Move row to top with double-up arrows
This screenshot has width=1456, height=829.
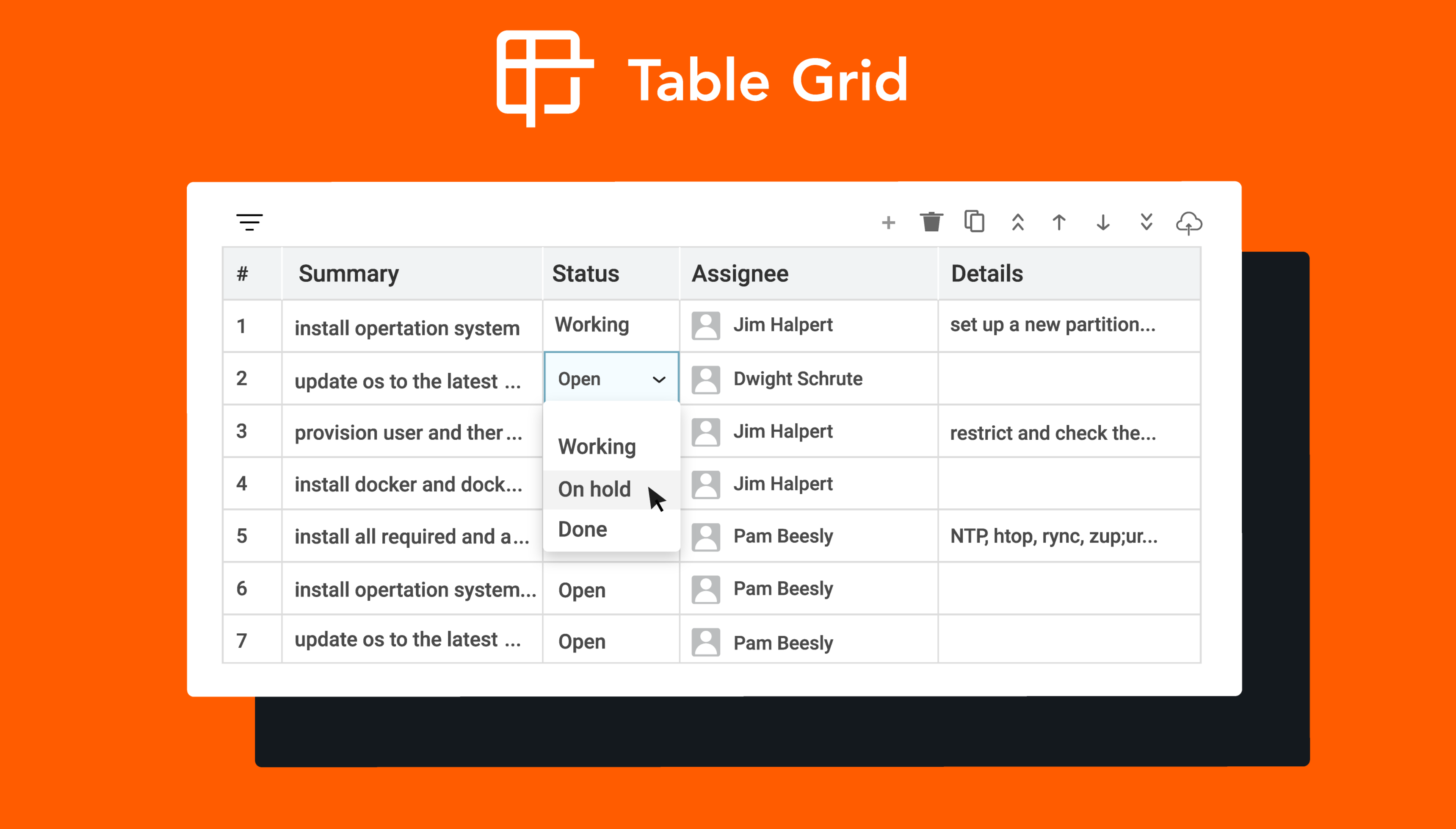pyautogui.click(x=1018, y=222)
